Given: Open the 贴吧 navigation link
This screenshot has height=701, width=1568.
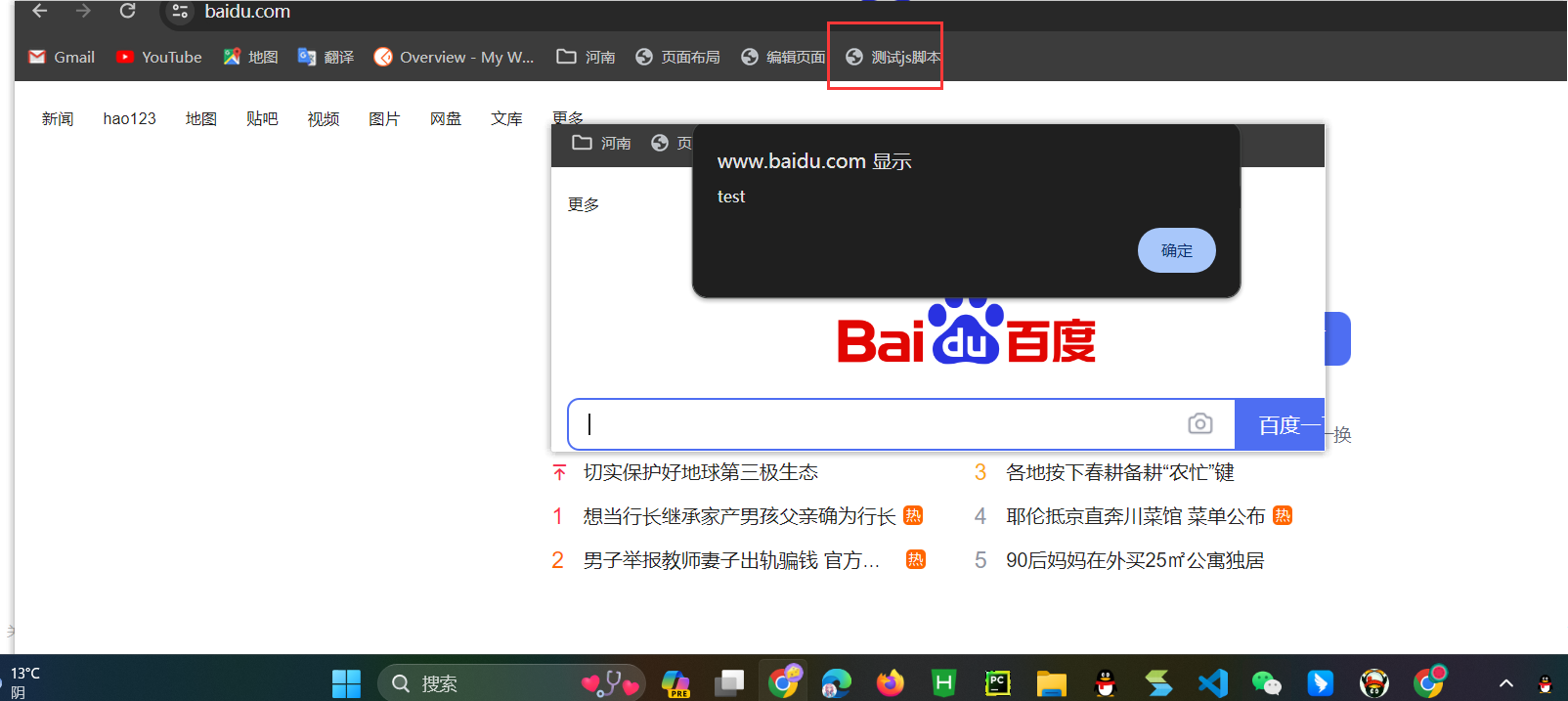Looking at the screenshot, I should [x=262, y=118].
